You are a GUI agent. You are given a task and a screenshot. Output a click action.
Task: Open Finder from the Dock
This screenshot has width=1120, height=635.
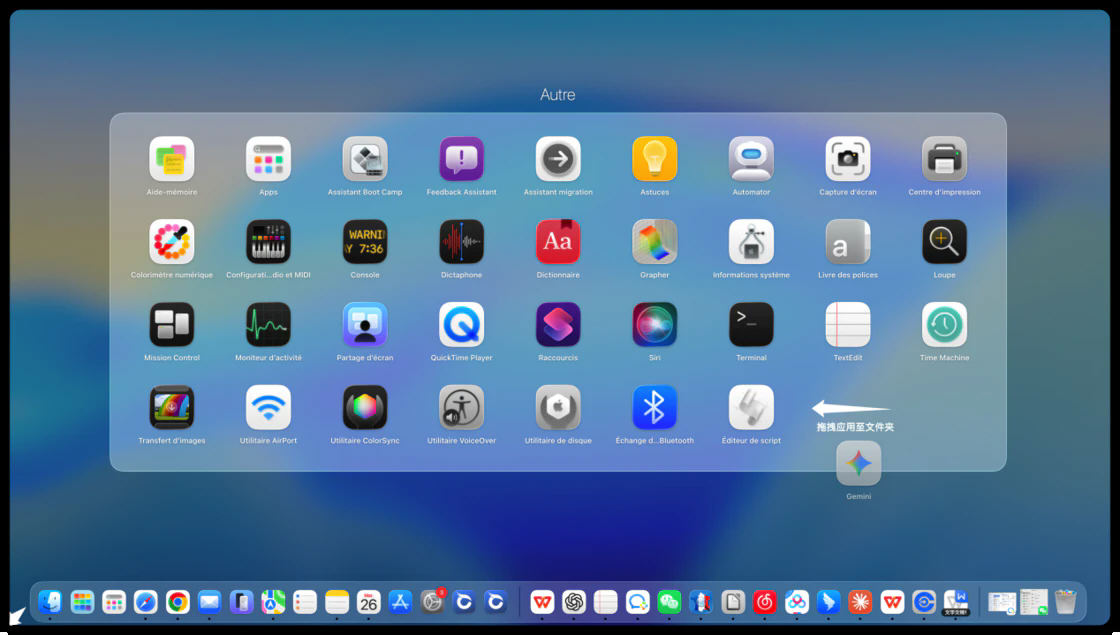coord(50,602)
